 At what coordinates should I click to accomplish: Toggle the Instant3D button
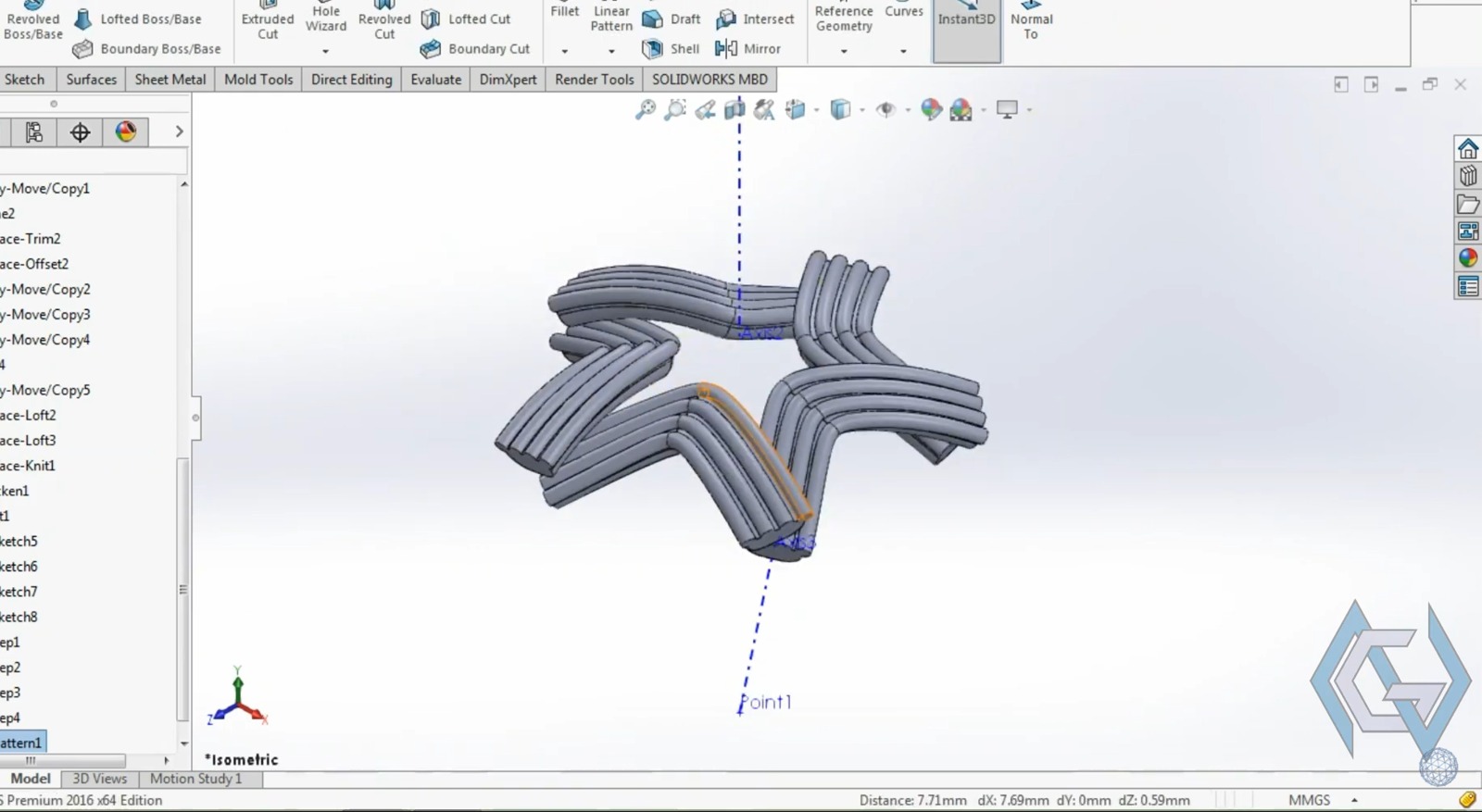966,30
